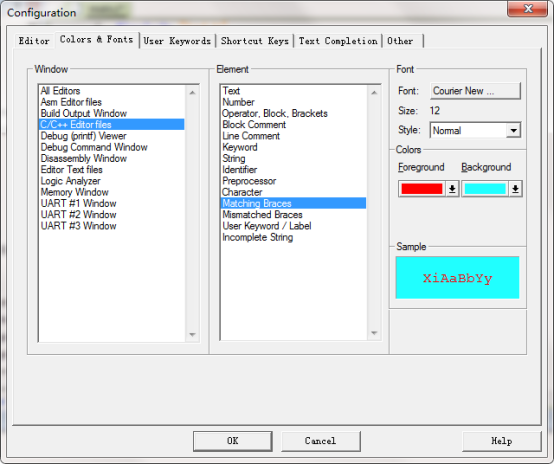
Task: Select Asm Editor files entry
Action: (x=111, y=102)
